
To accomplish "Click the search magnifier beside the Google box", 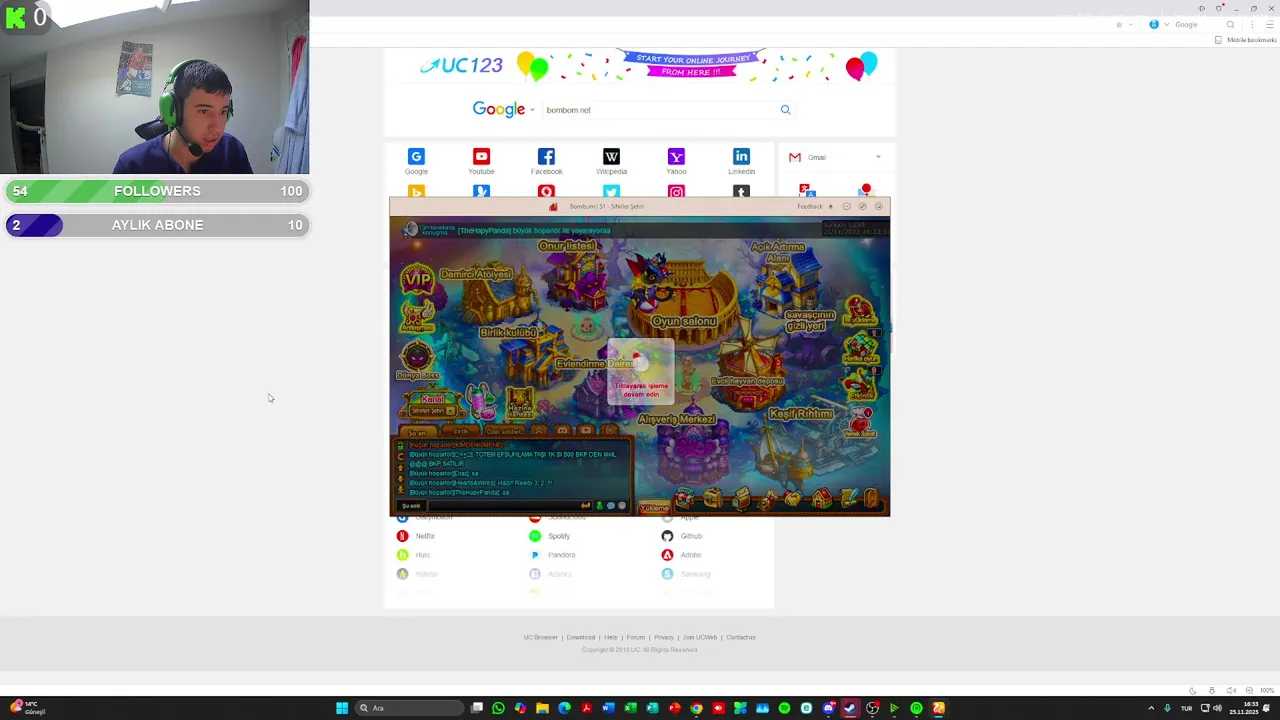I will 785,110.
